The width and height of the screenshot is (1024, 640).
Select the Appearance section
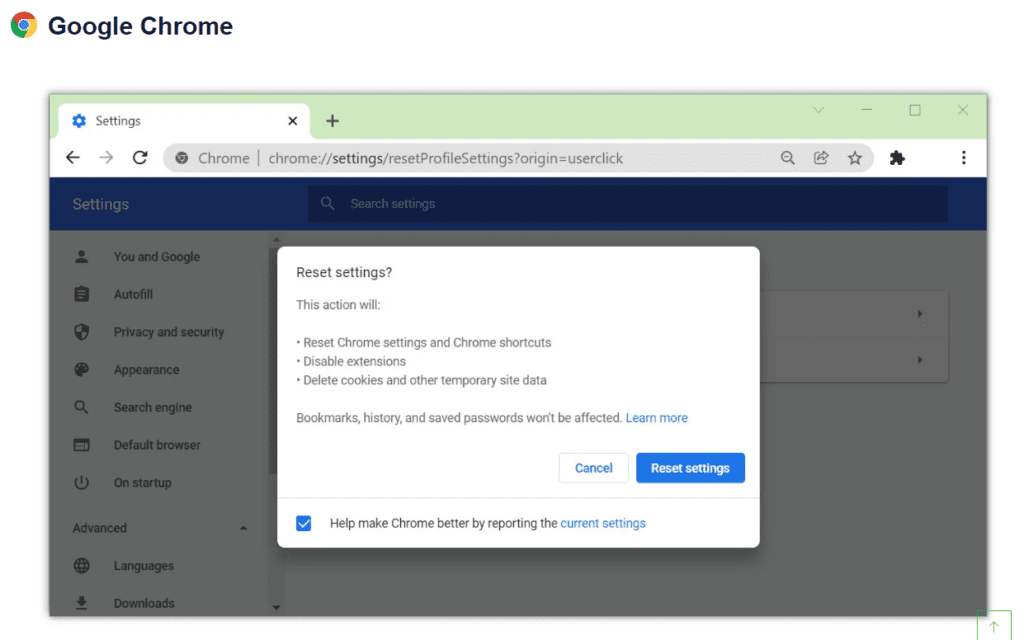(146, 370)
